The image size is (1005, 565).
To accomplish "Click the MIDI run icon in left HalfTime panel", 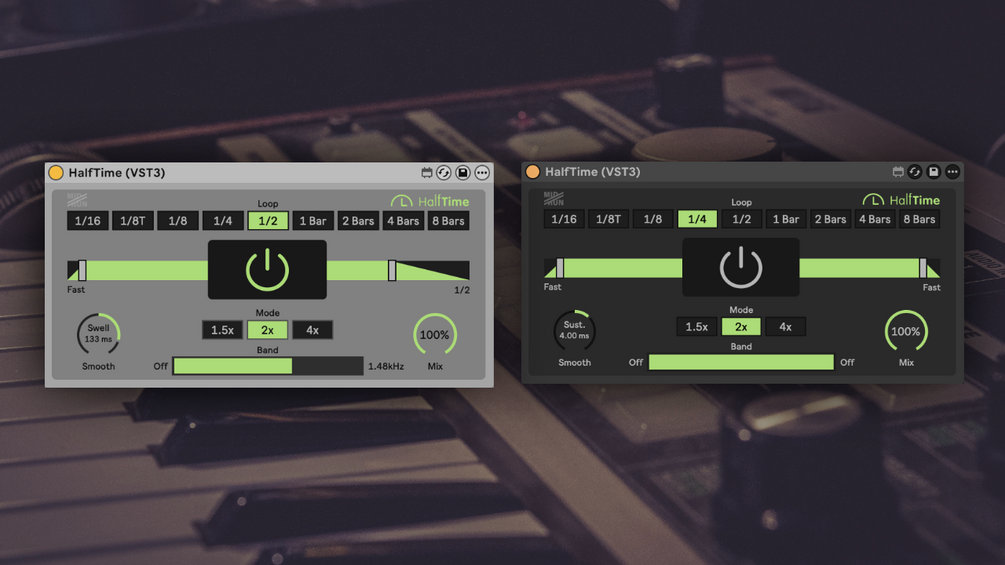I will 77,200.
